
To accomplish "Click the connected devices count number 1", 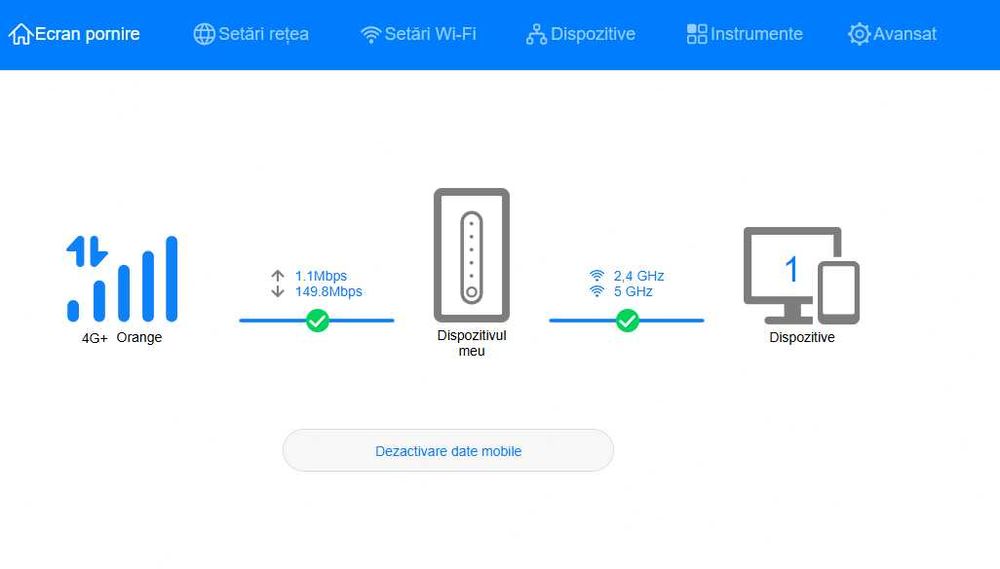I will point(791,269).
